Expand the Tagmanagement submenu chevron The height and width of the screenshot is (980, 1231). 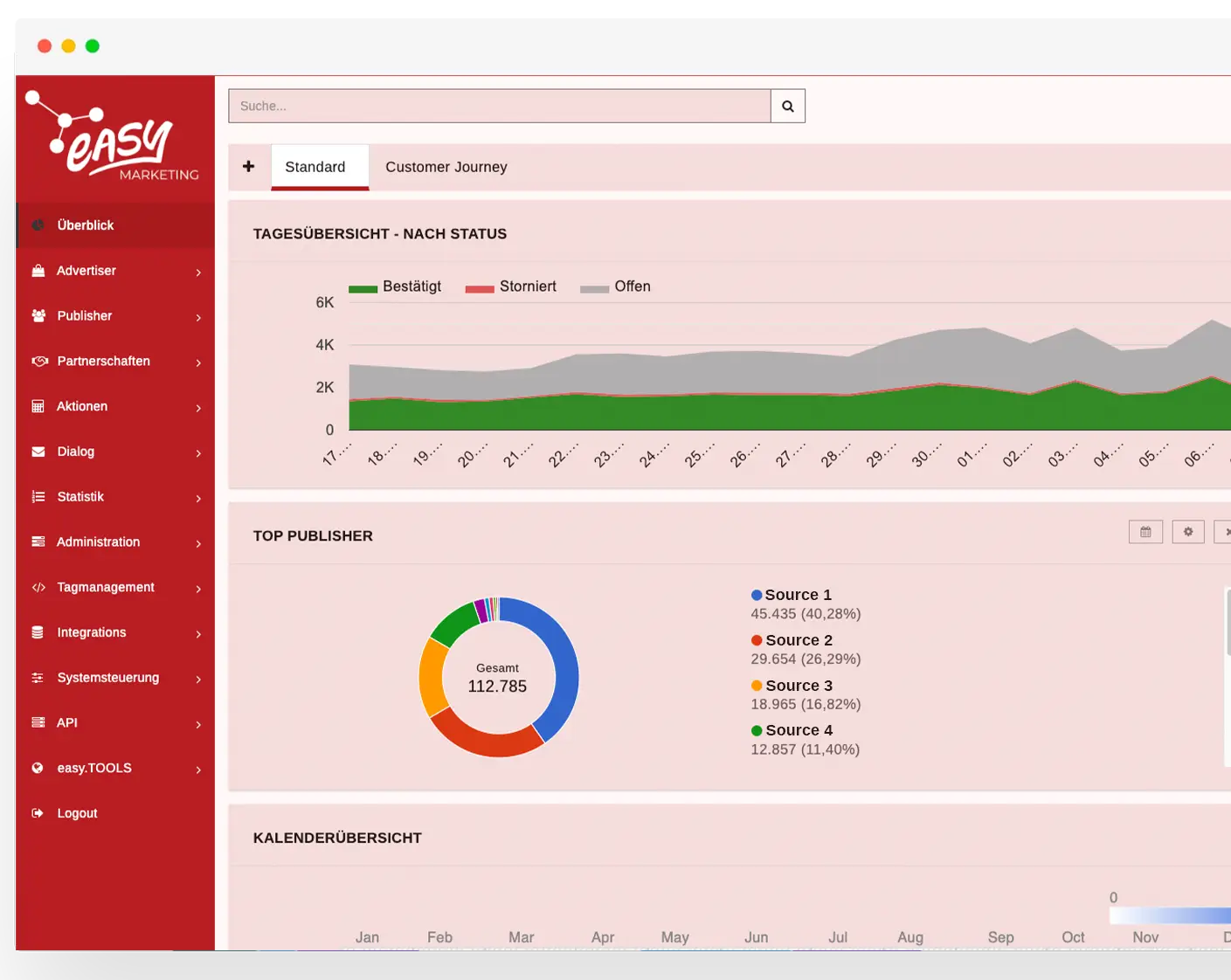[x=198, y=589]
